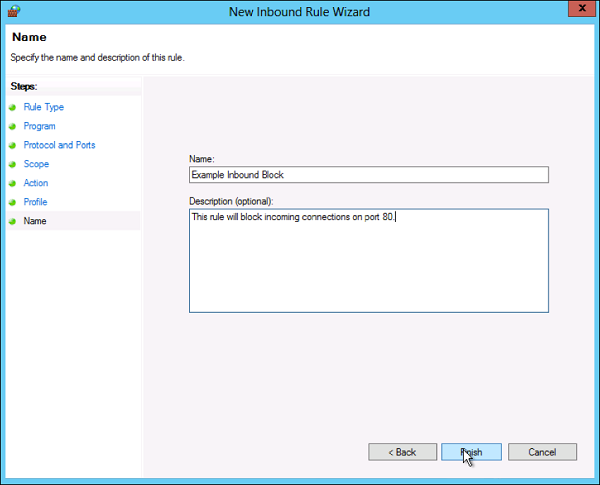Click the firewall wizard icon in title bar
This screenshot has height=485, width=600.
(13, 10)
